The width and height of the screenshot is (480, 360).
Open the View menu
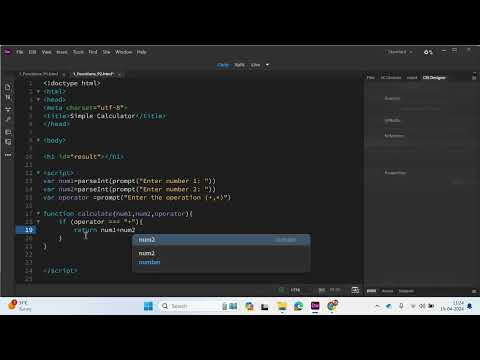[46, 52]
